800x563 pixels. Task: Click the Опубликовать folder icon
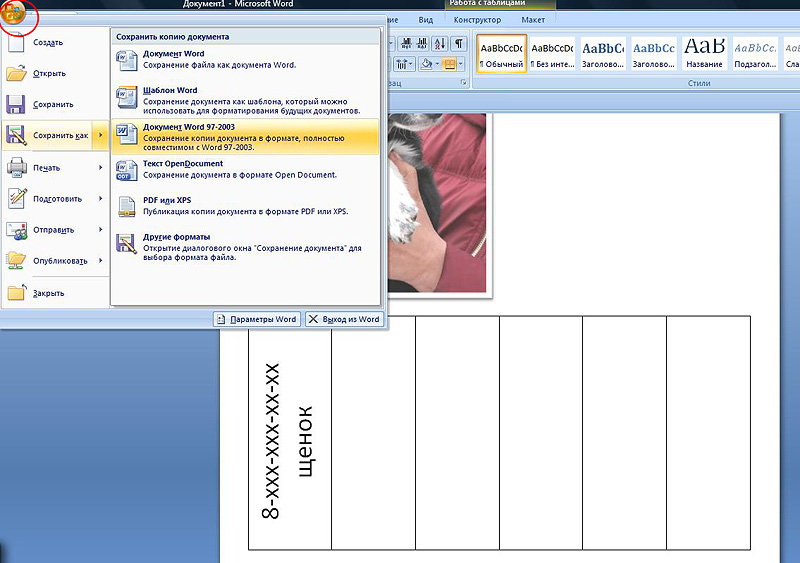click(16, 261)
